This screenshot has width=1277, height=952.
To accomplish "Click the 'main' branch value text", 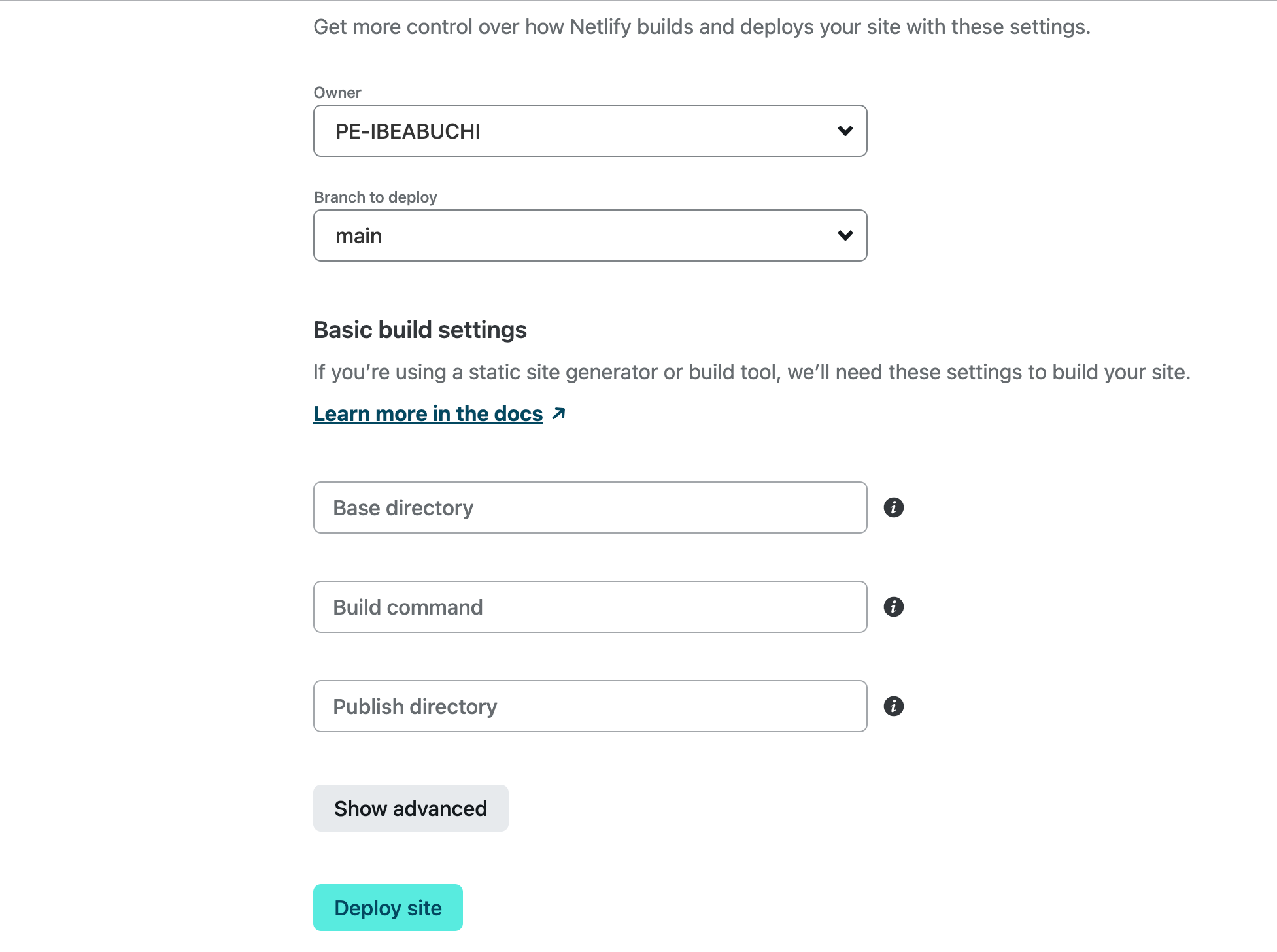I will tap(358, 236).
